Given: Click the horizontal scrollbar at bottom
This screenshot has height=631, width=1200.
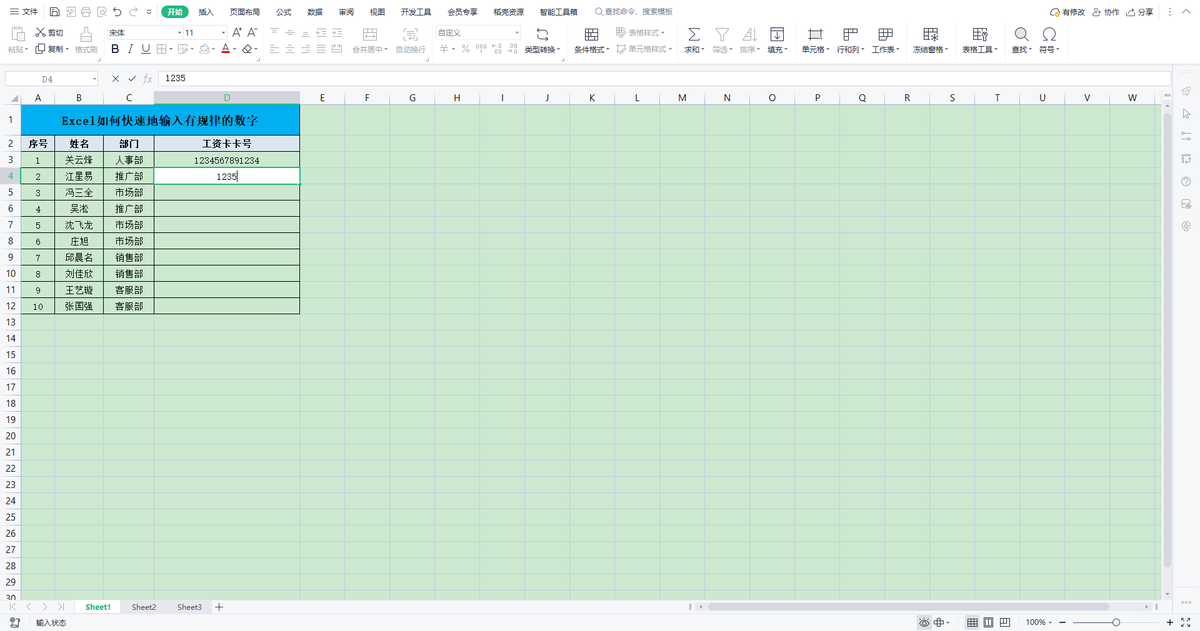Looking at the screenshot, I should pos(910,607).
